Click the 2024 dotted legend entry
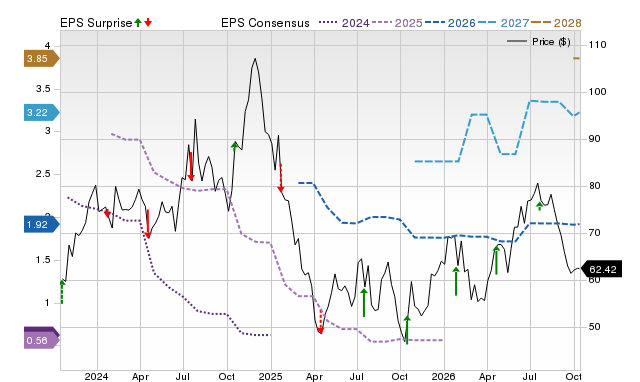The width and height of the screenshot is (640, 382). pos(344,23)
